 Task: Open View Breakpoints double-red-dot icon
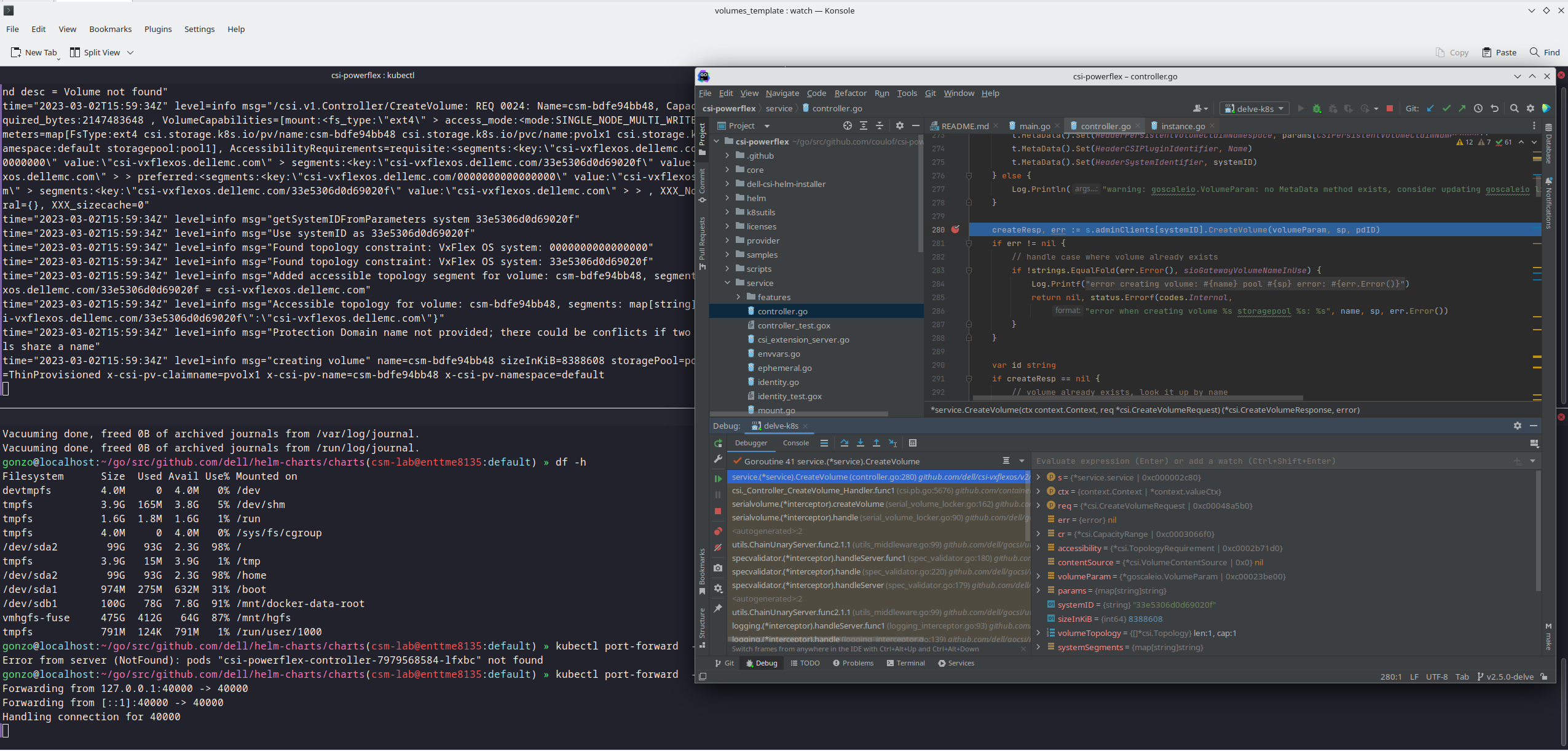click(717, 531)
